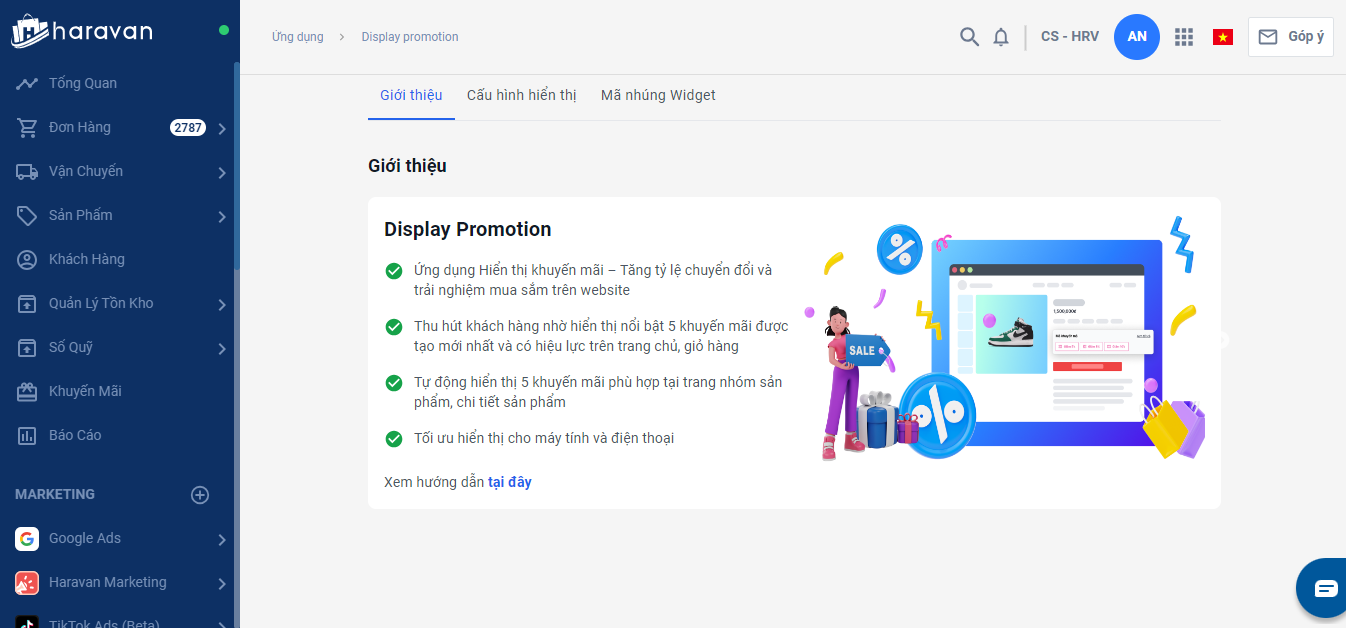Switch to Mã nhúng Widget tab
This screenshot has width=1346, height=628.
(x=658, y=96)
